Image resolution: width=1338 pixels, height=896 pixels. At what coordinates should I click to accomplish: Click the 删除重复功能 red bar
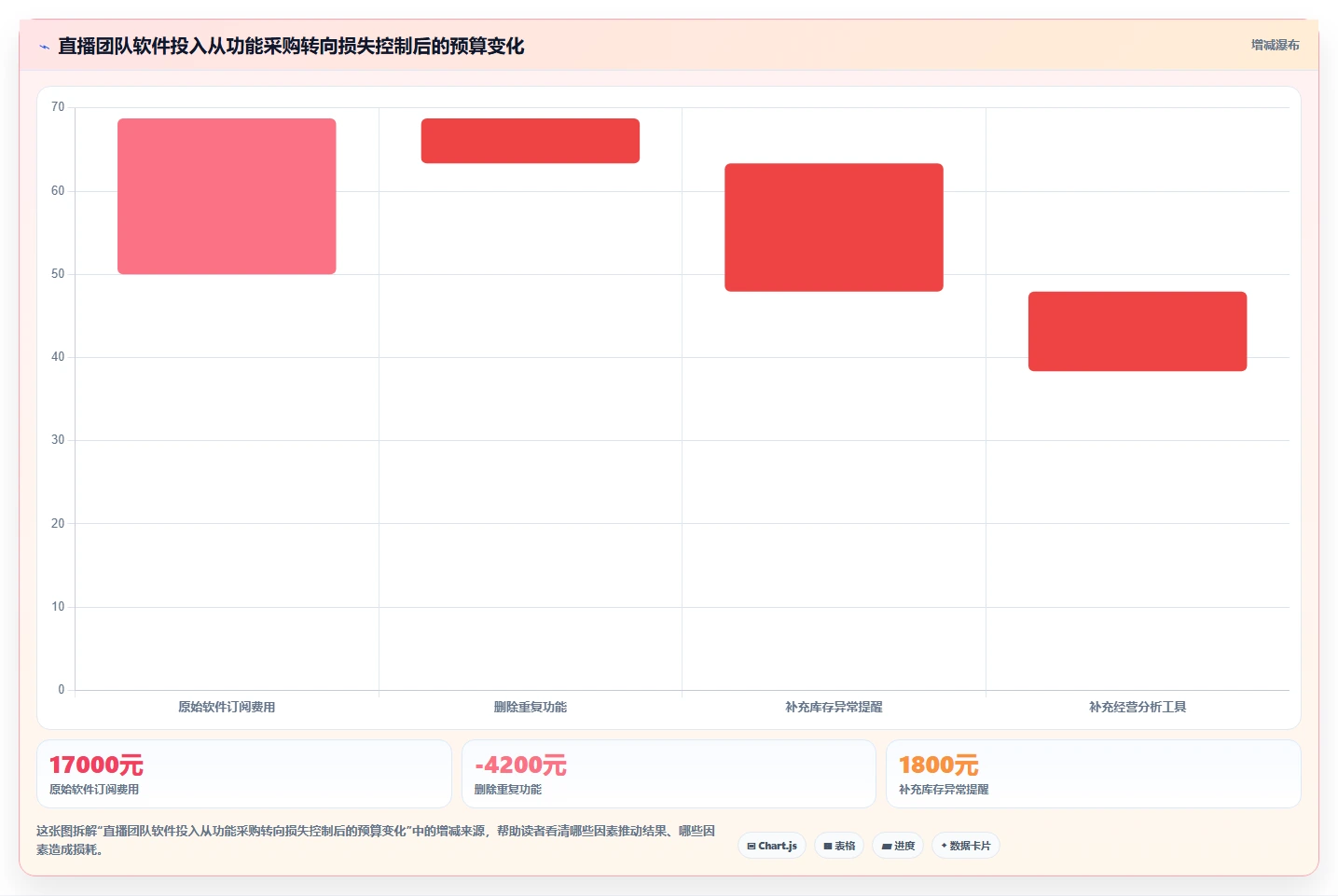tap(531, 141)
